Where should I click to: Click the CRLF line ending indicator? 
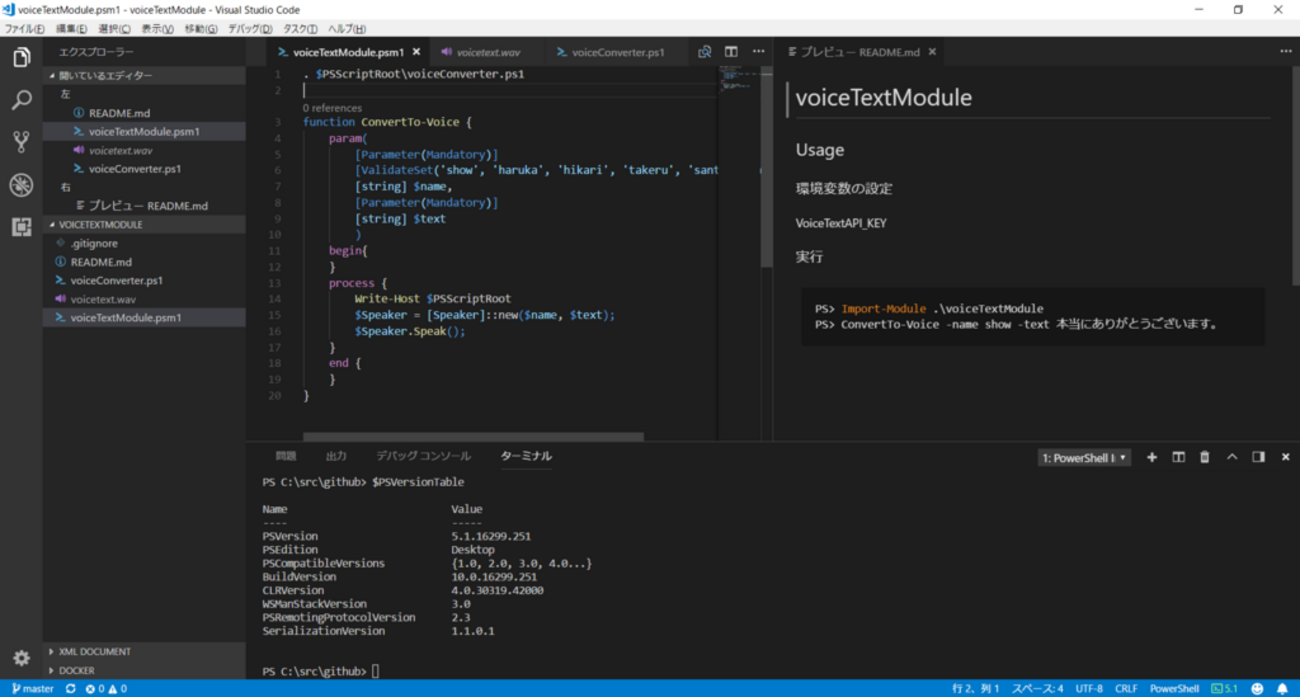[x=1126, y=688]
